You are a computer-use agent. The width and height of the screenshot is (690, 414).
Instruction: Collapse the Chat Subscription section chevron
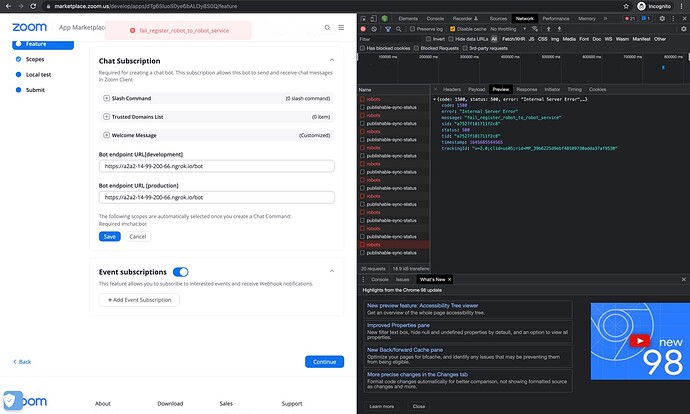[x=332, y=60]
